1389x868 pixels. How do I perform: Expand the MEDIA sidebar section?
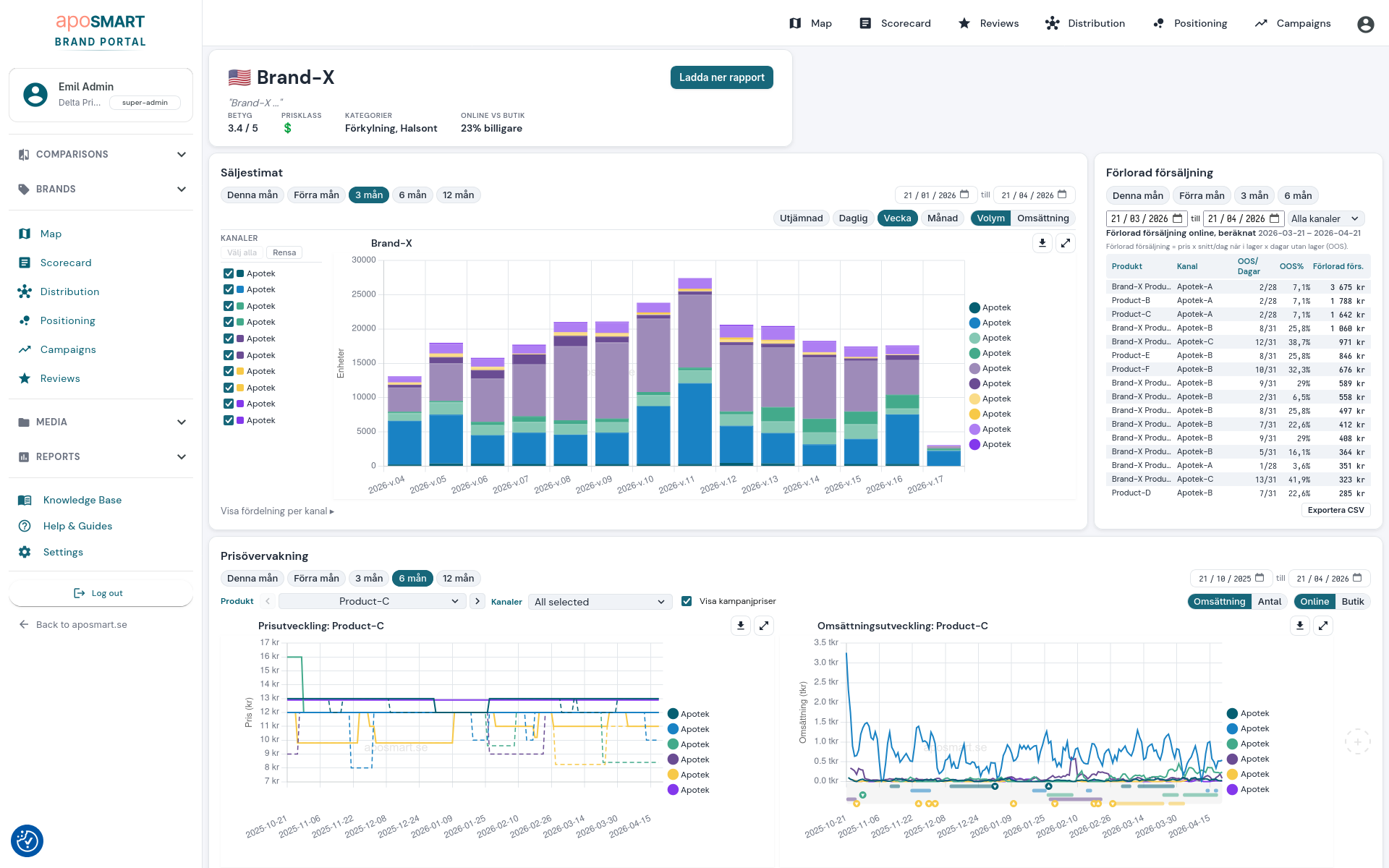click(x=101, y=422)
